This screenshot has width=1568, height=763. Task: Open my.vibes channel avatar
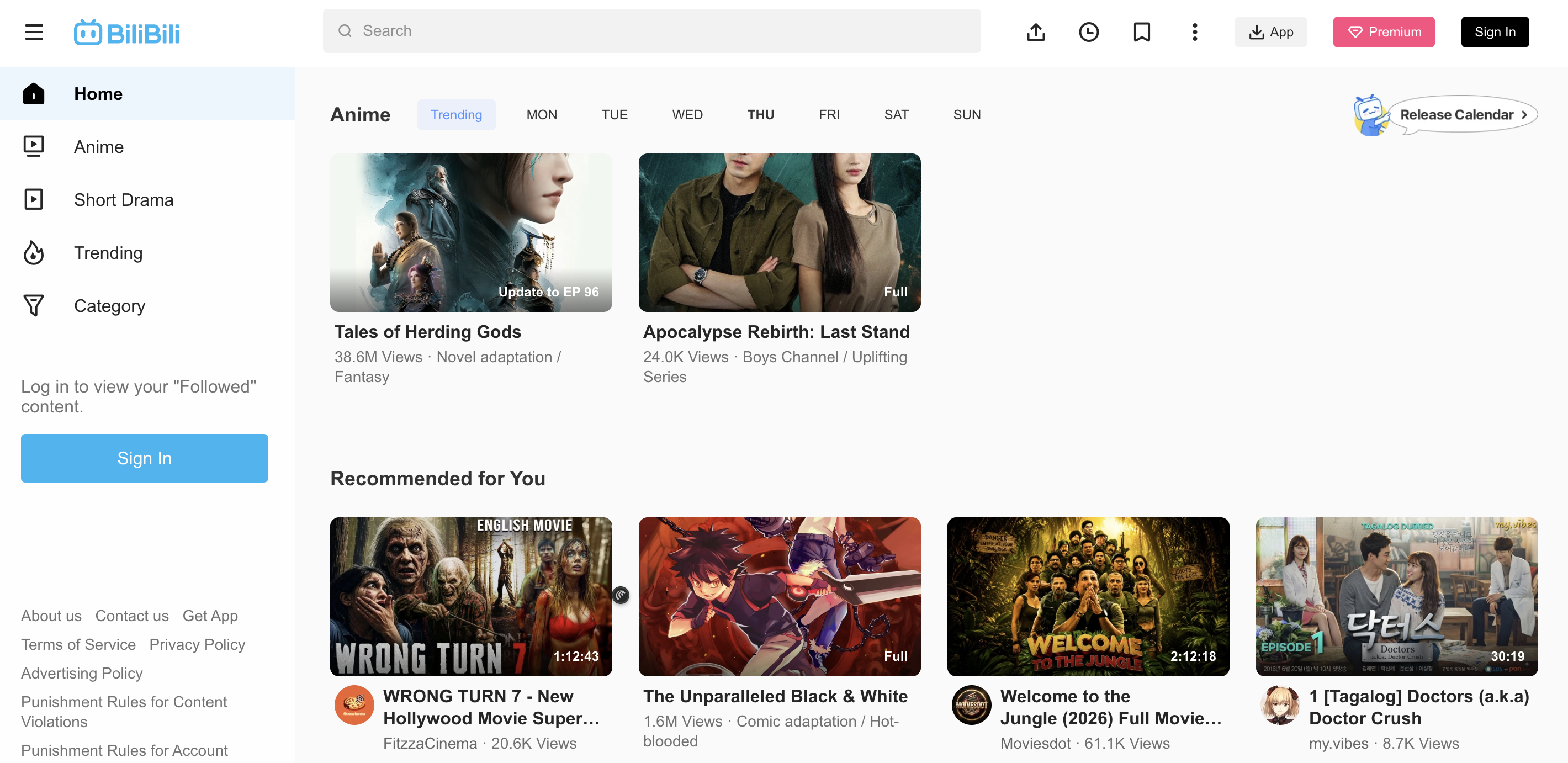pyautogui.click(x=1280, y=705)
